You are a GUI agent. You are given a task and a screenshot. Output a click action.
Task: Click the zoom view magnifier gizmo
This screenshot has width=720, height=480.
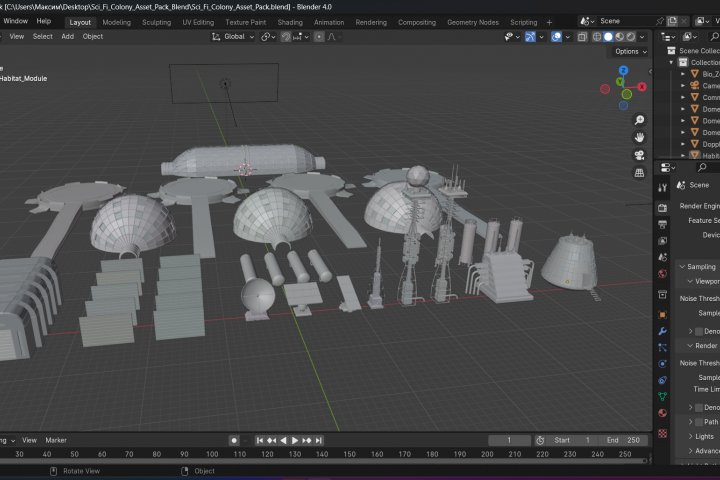coord(639,120)
